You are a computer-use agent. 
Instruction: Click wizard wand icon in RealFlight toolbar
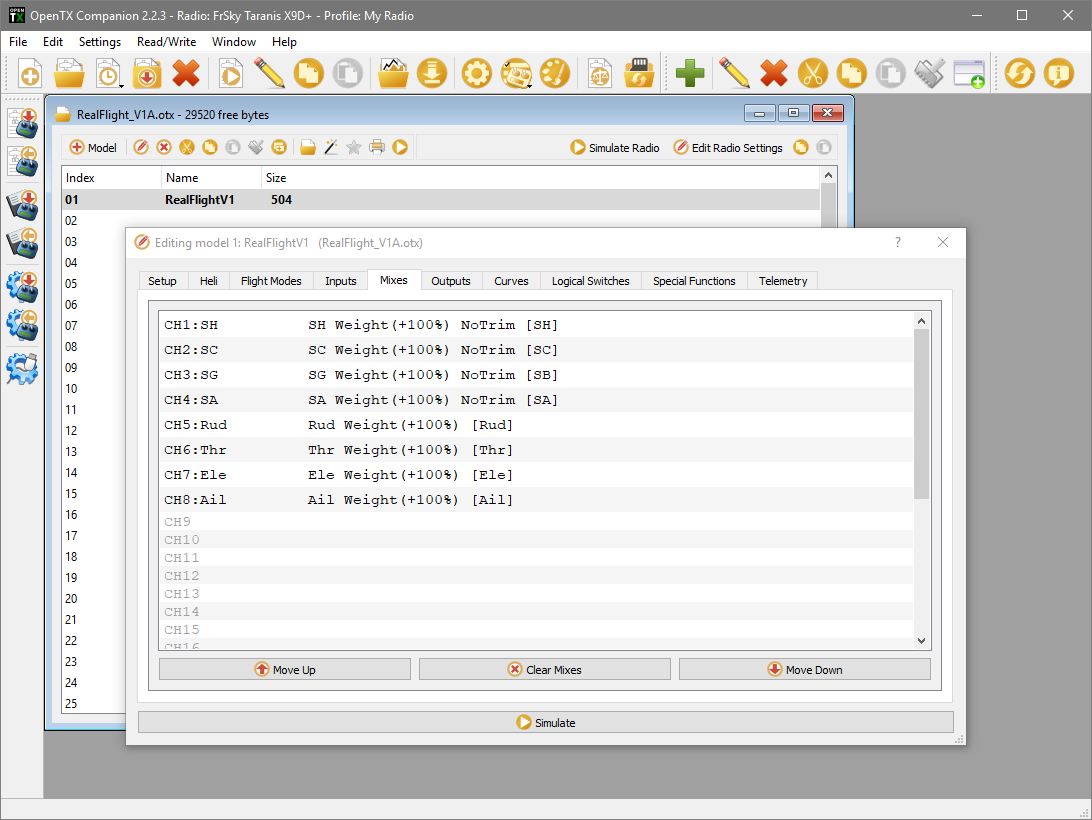tap(331, 147)
